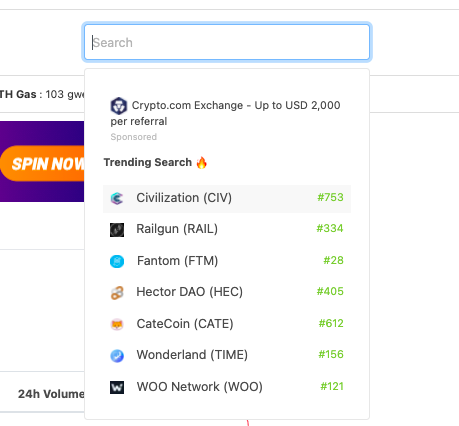The width and height of the screenshot is (459, 426).
Task: Click rank #156 beside Wonderland
Action: pos(331,354)
